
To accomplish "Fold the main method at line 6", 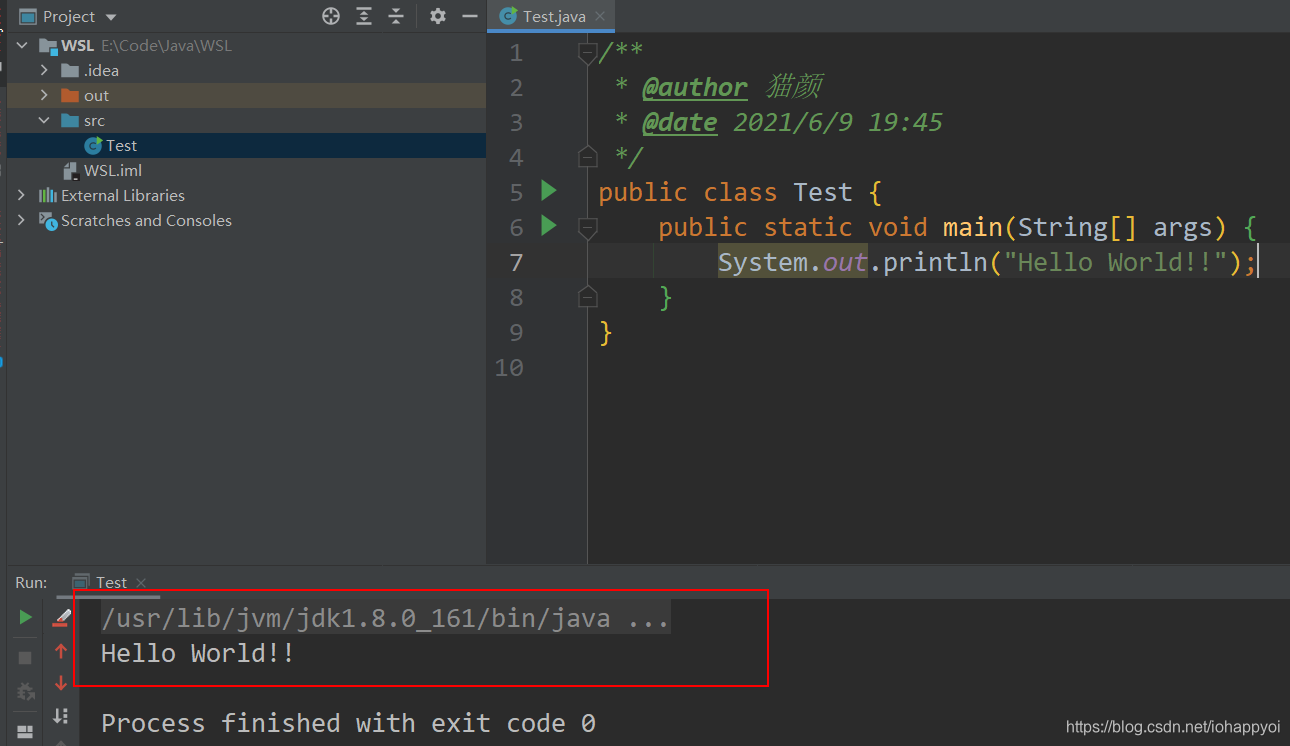I will coord(588,228).
